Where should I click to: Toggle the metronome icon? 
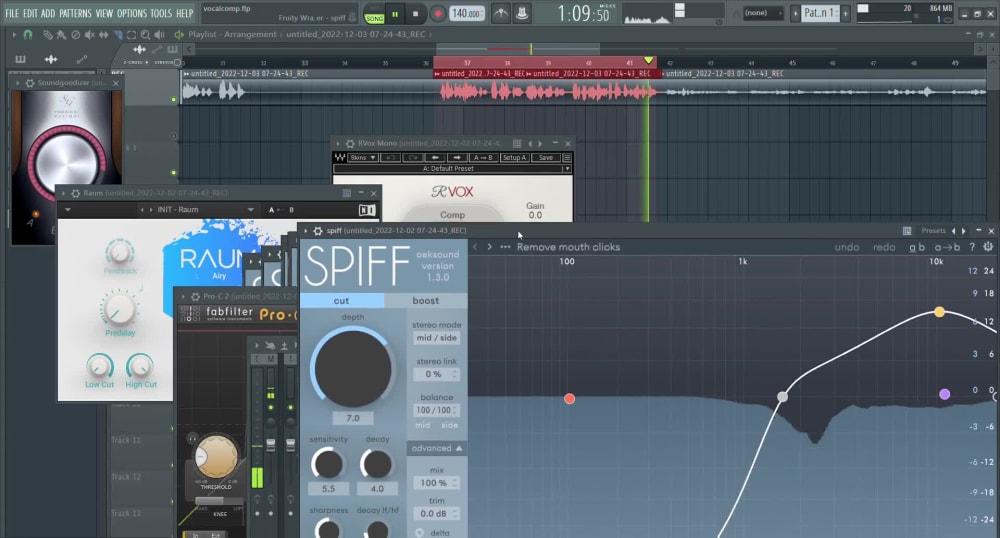[501, 13]
